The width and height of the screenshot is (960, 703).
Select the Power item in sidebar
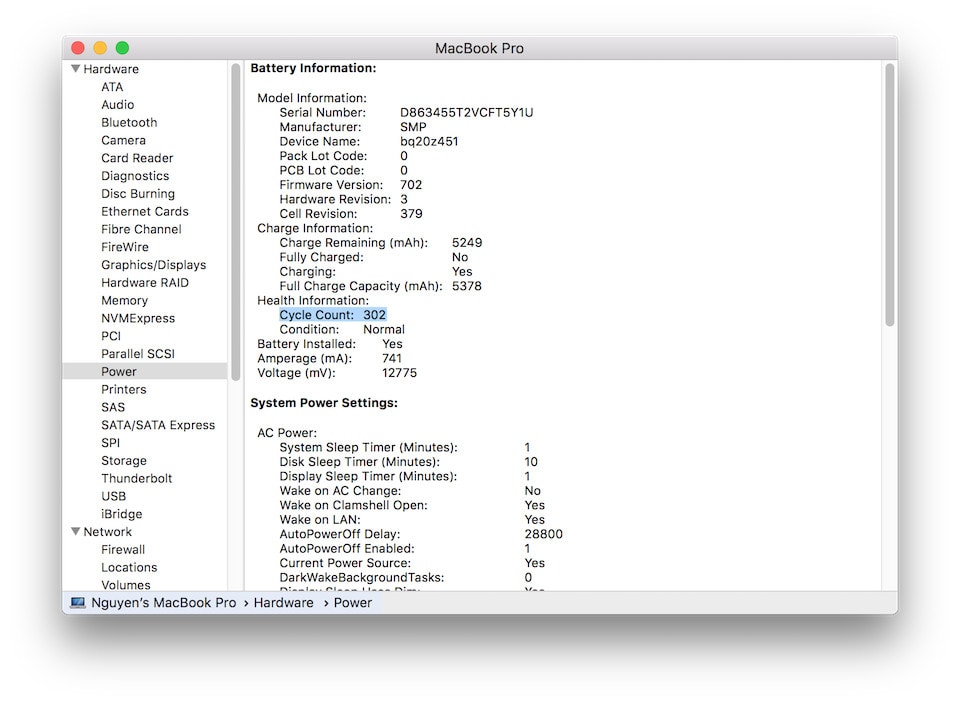tap(118, 371)
